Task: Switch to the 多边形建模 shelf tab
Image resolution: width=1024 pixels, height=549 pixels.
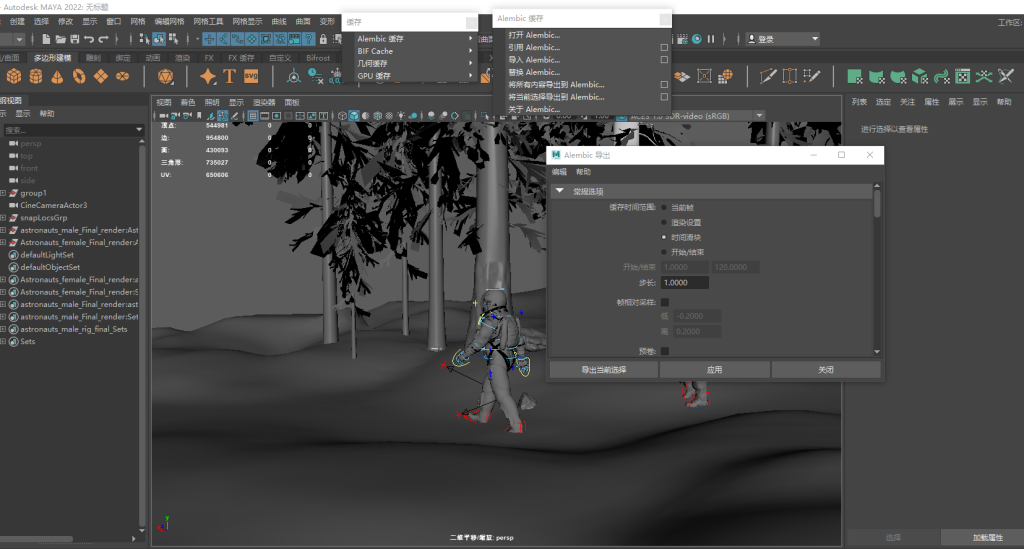Action: [x=52, y=58]
